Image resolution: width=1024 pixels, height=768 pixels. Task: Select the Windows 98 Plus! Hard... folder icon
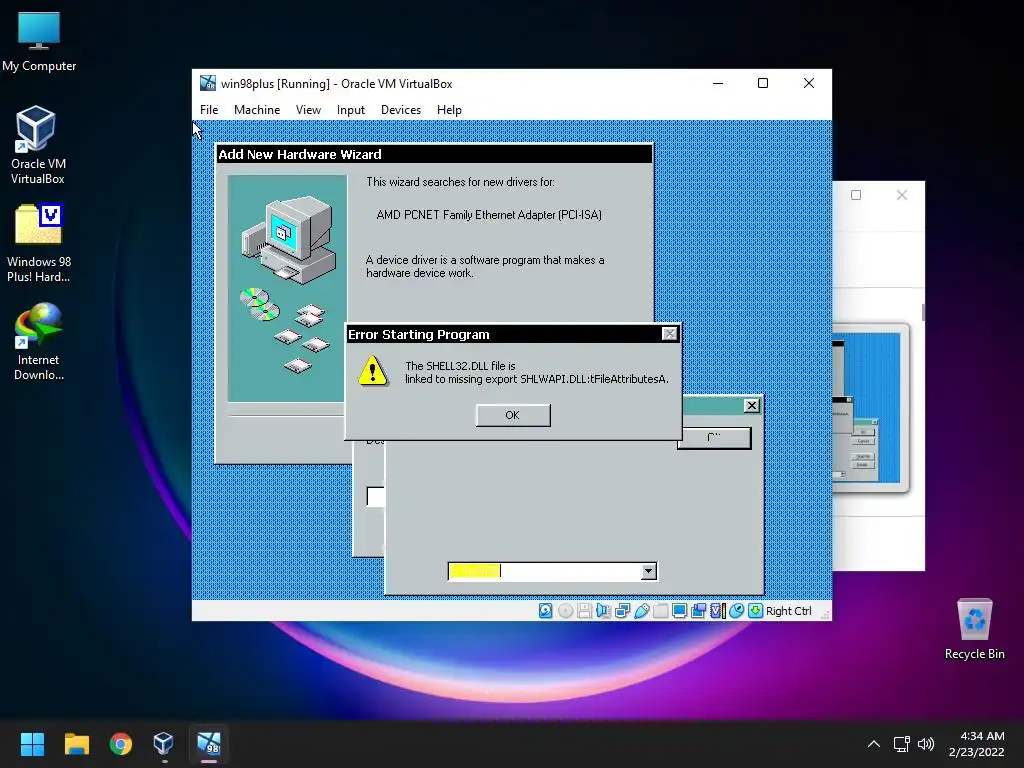39,244
